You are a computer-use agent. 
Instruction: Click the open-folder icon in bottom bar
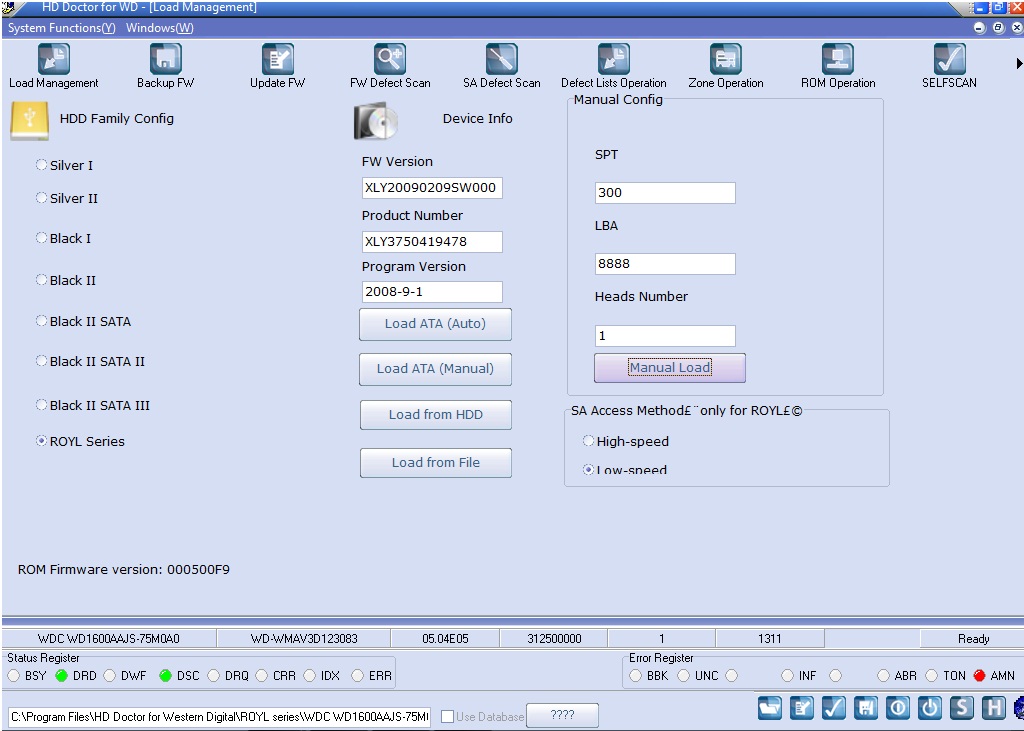coord(770,707)
